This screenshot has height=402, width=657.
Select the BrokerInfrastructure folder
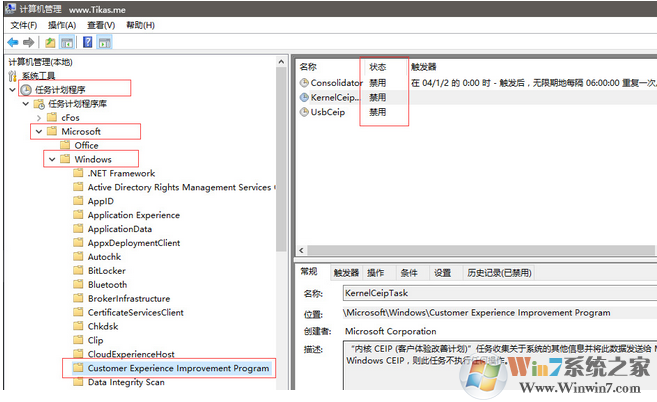(129, 298)
